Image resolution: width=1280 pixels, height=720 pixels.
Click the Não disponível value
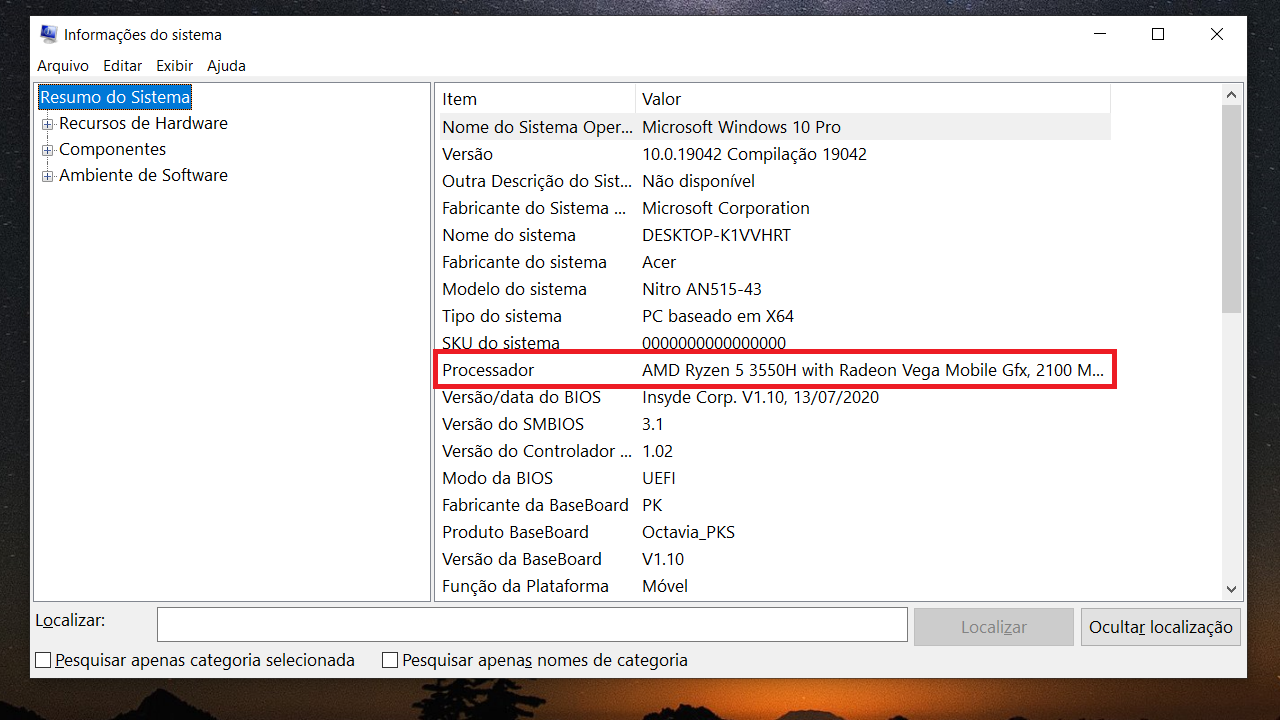coord(698,181)
